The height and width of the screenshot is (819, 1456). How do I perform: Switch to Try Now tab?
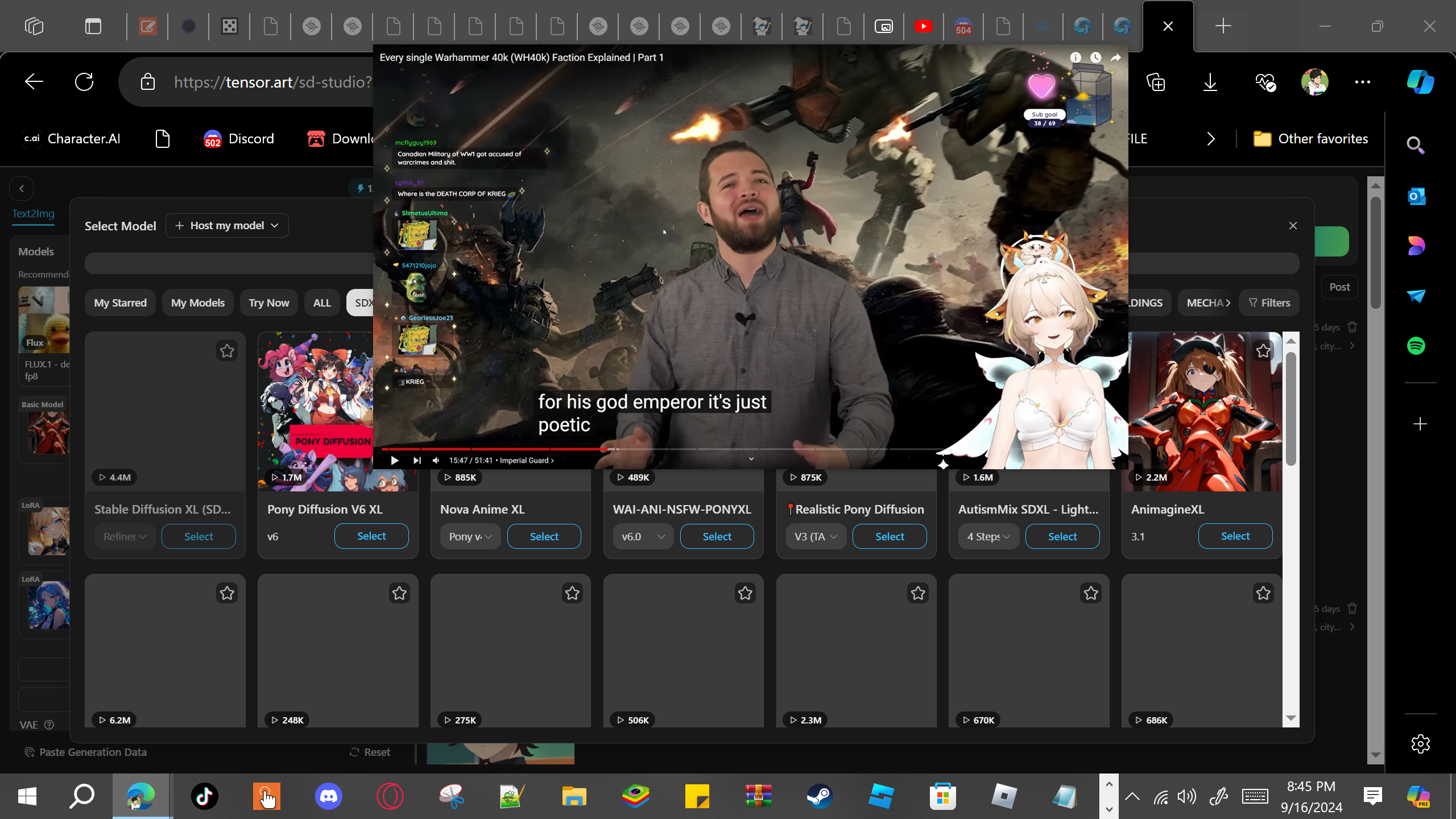tap(268, 303)
